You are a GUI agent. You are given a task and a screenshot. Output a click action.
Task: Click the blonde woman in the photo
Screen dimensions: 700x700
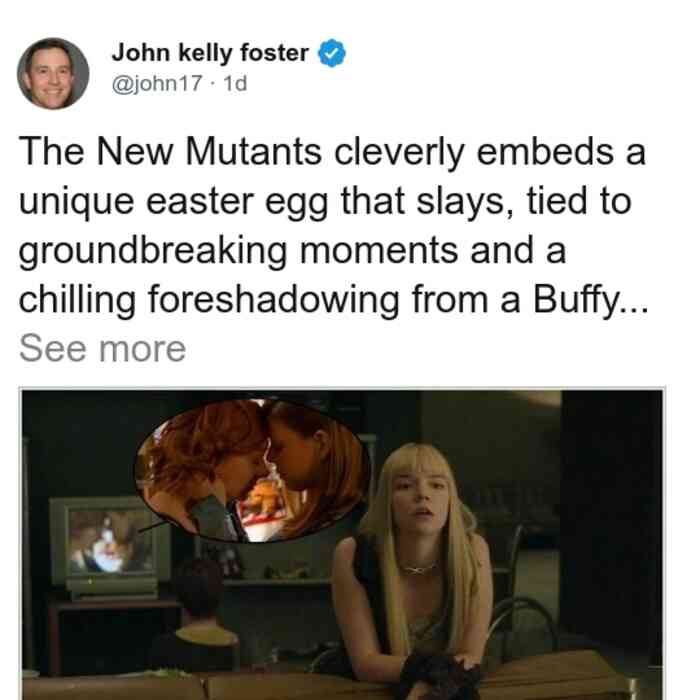pos(417,562)
